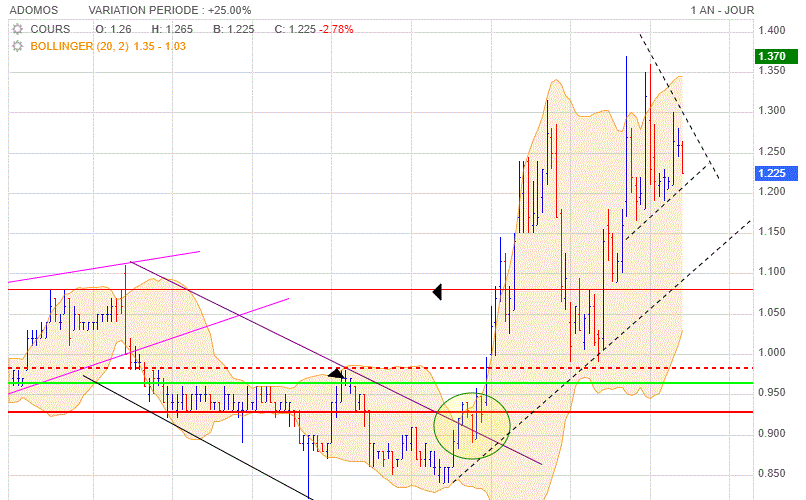The height and width of the screenshot is (500, 806).
Task: Click the 1.250 axis label
Action: 772,151
